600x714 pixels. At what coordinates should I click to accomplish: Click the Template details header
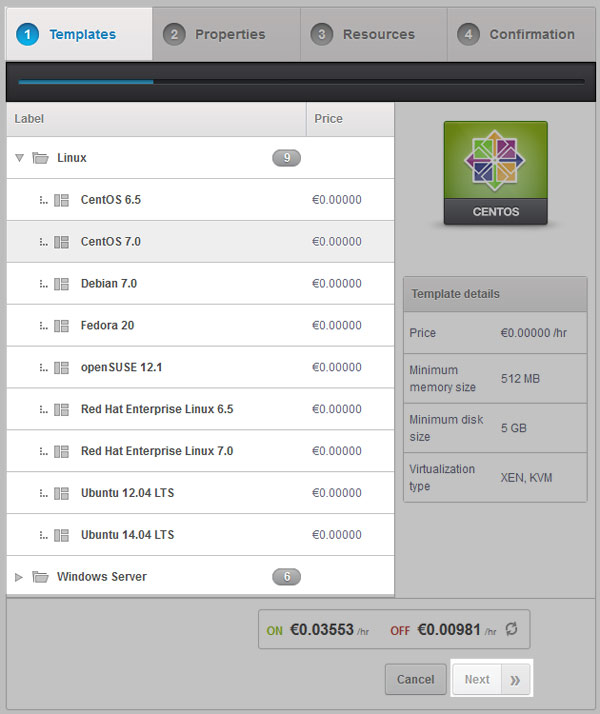[495, 294]
